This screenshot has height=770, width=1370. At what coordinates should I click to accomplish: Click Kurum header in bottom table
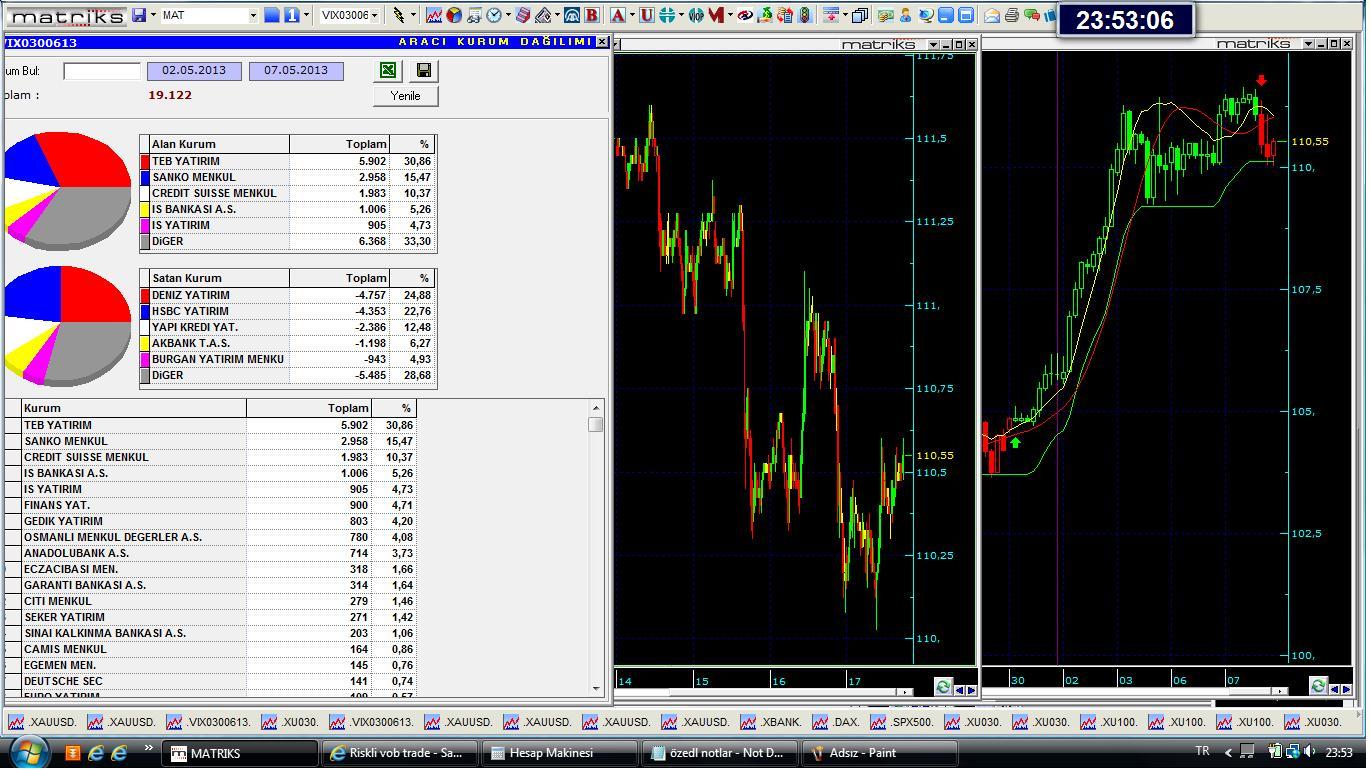(134, 408)
